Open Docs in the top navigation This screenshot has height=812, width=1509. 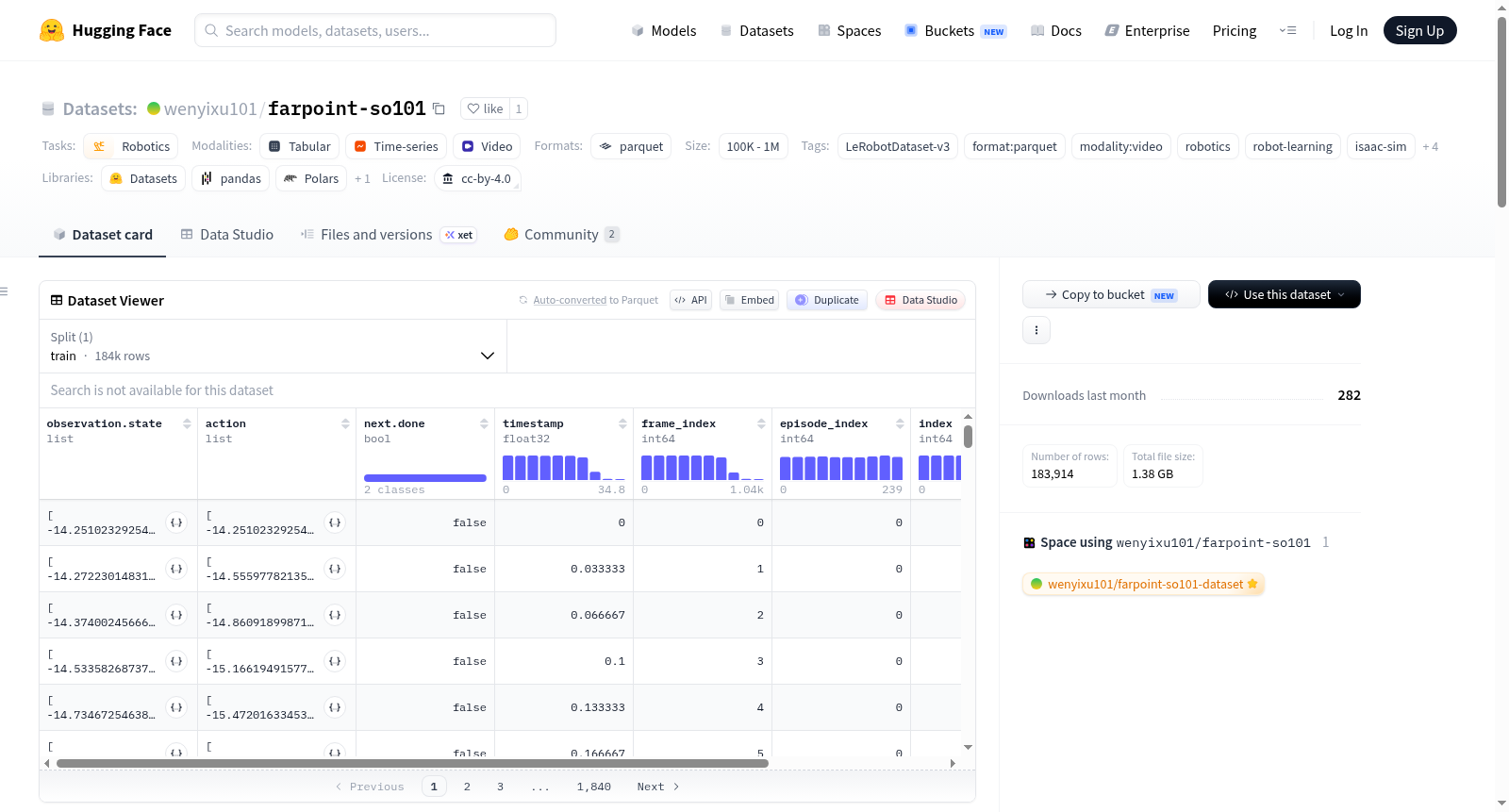(1056, 30)
